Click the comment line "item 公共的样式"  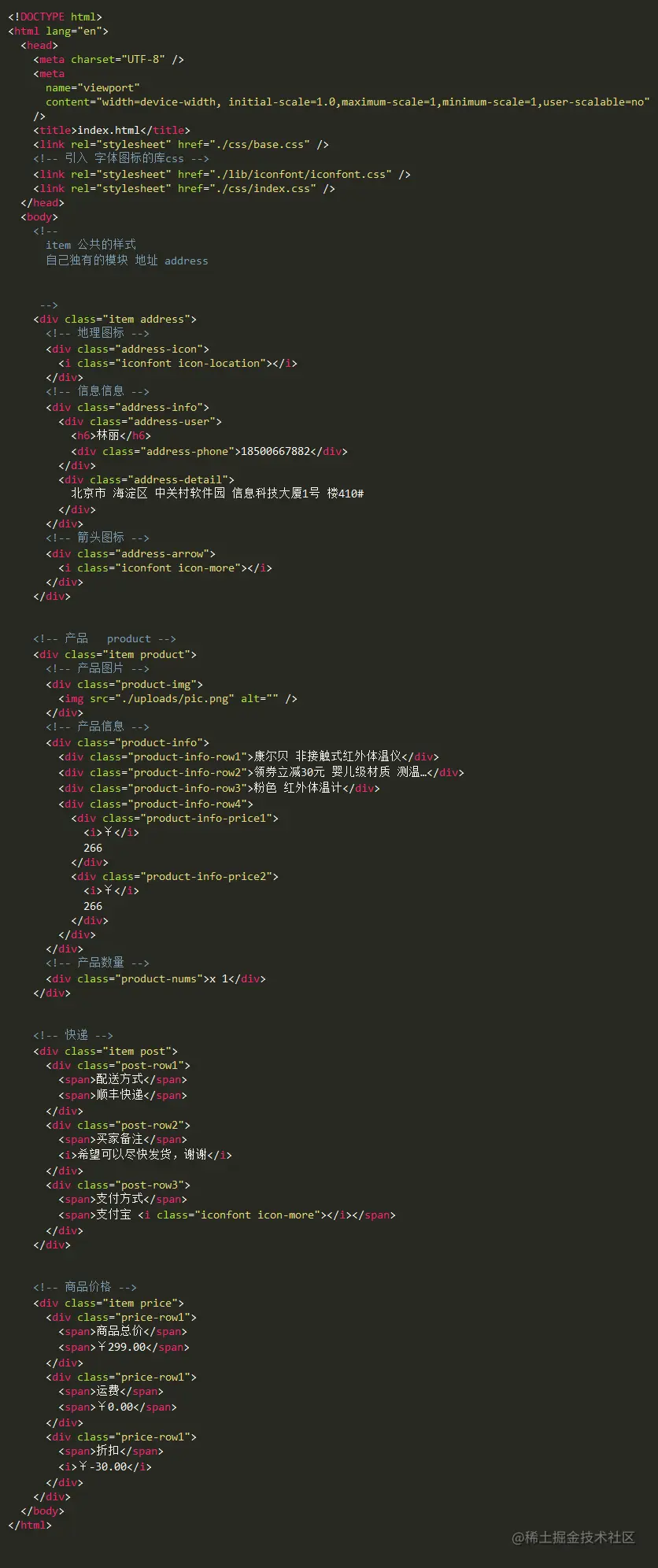pos(91,245)
